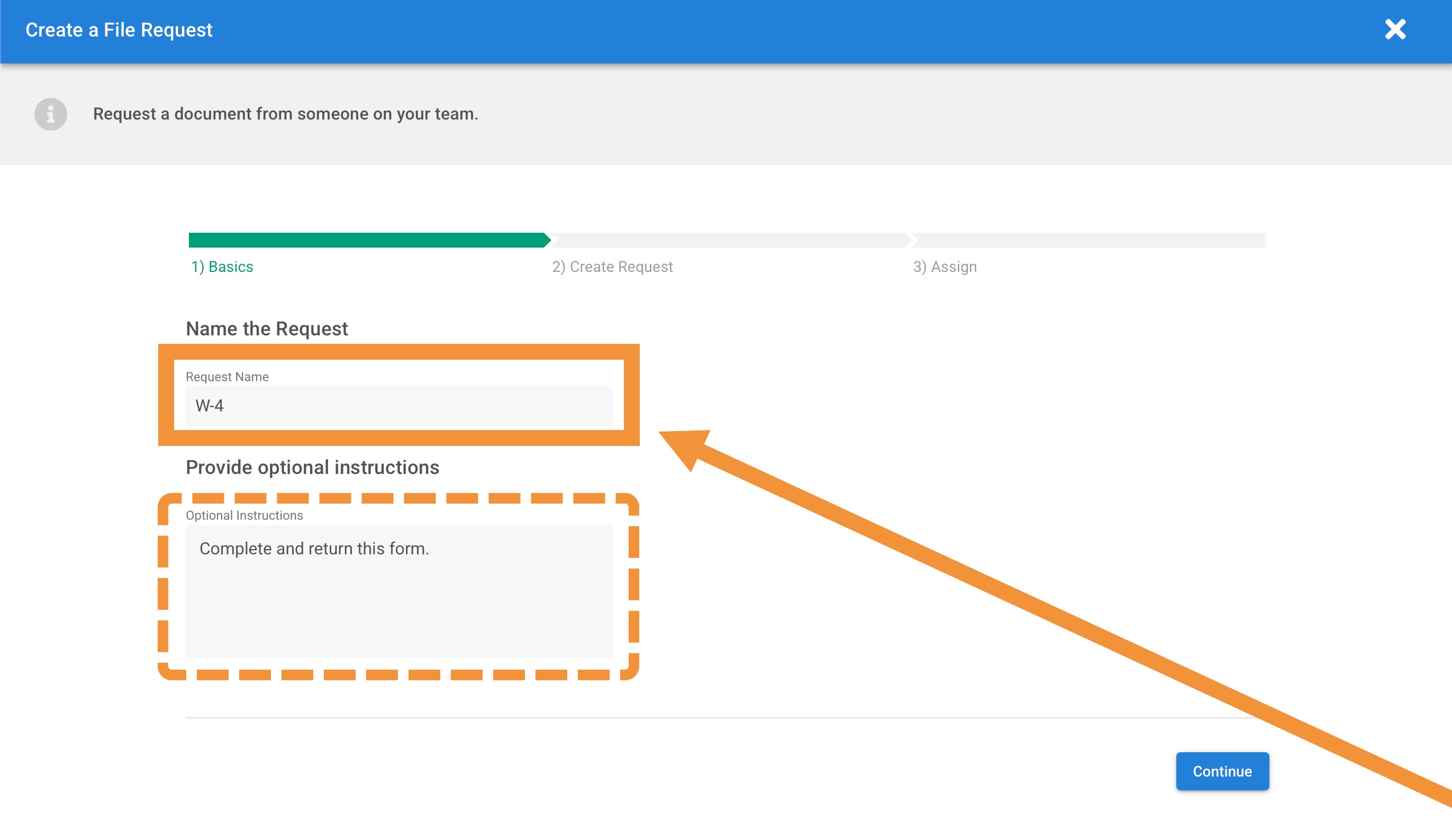Jump to the 3) Assign step
The height and width of the screenshot is (840, 1452).
[x=945, y=267]
